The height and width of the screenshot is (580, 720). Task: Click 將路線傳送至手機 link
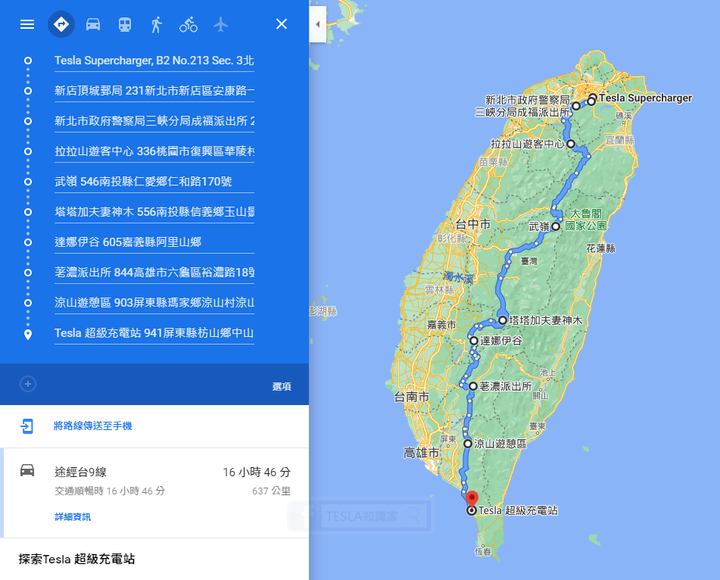93,426
